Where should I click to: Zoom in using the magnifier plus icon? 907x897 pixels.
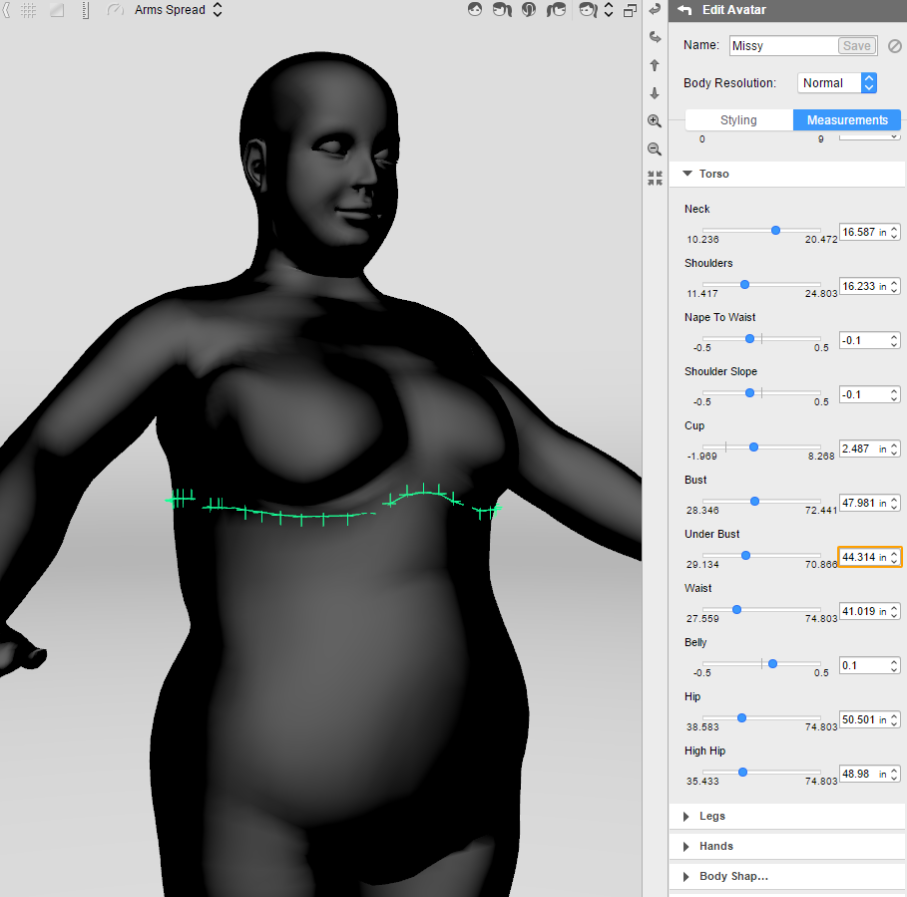pos(655,121)
